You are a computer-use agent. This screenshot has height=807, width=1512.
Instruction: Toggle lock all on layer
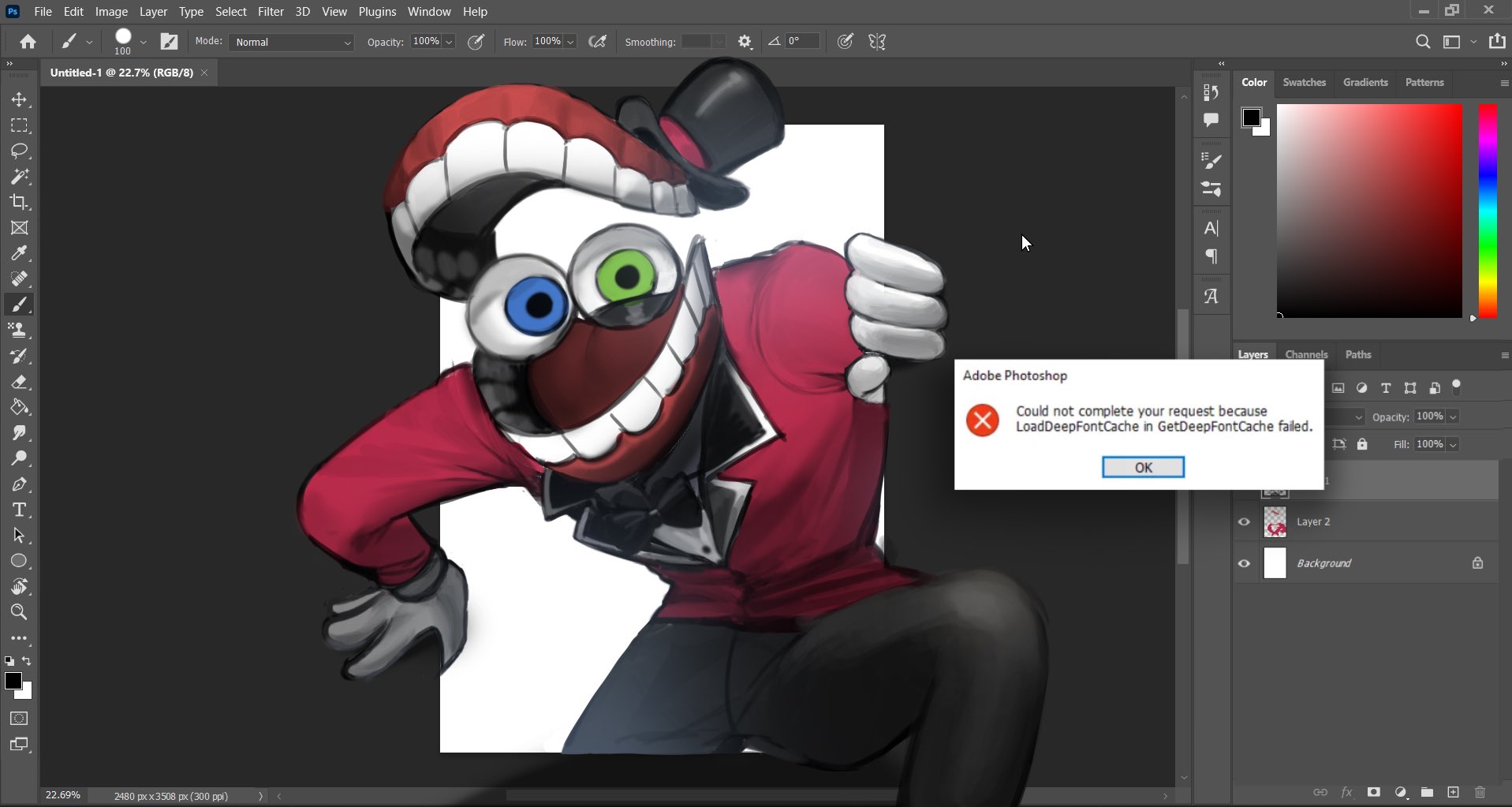[1362, 444]
